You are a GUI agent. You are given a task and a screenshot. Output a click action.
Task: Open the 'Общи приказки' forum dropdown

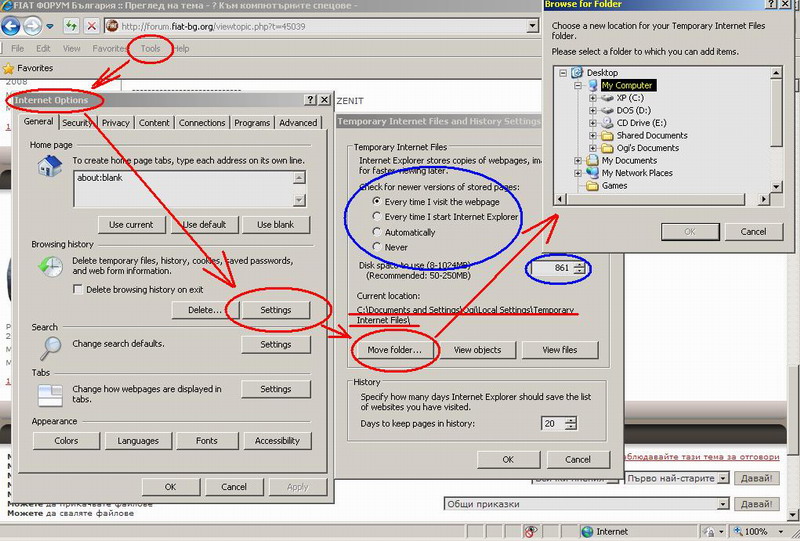point(722,504)
